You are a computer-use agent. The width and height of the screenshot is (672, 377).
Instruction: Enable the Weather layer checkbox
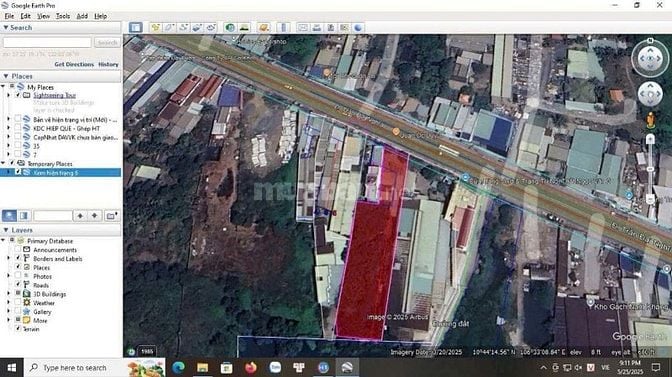[18, 302]
